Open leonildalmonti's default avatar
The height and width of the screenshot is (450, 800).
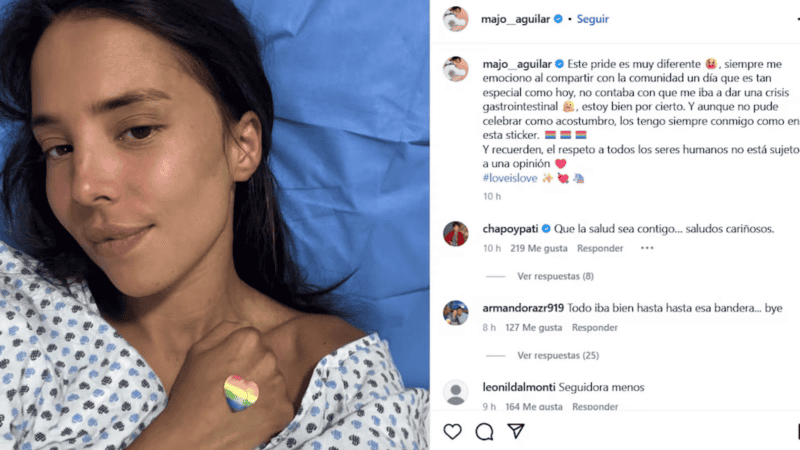[x=455, y=392]
